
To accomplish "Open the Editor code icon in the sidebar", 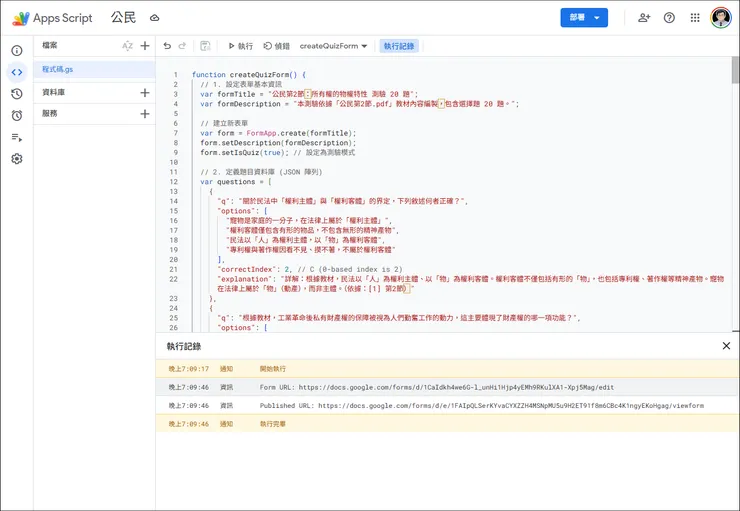I will tap(17, 72).
